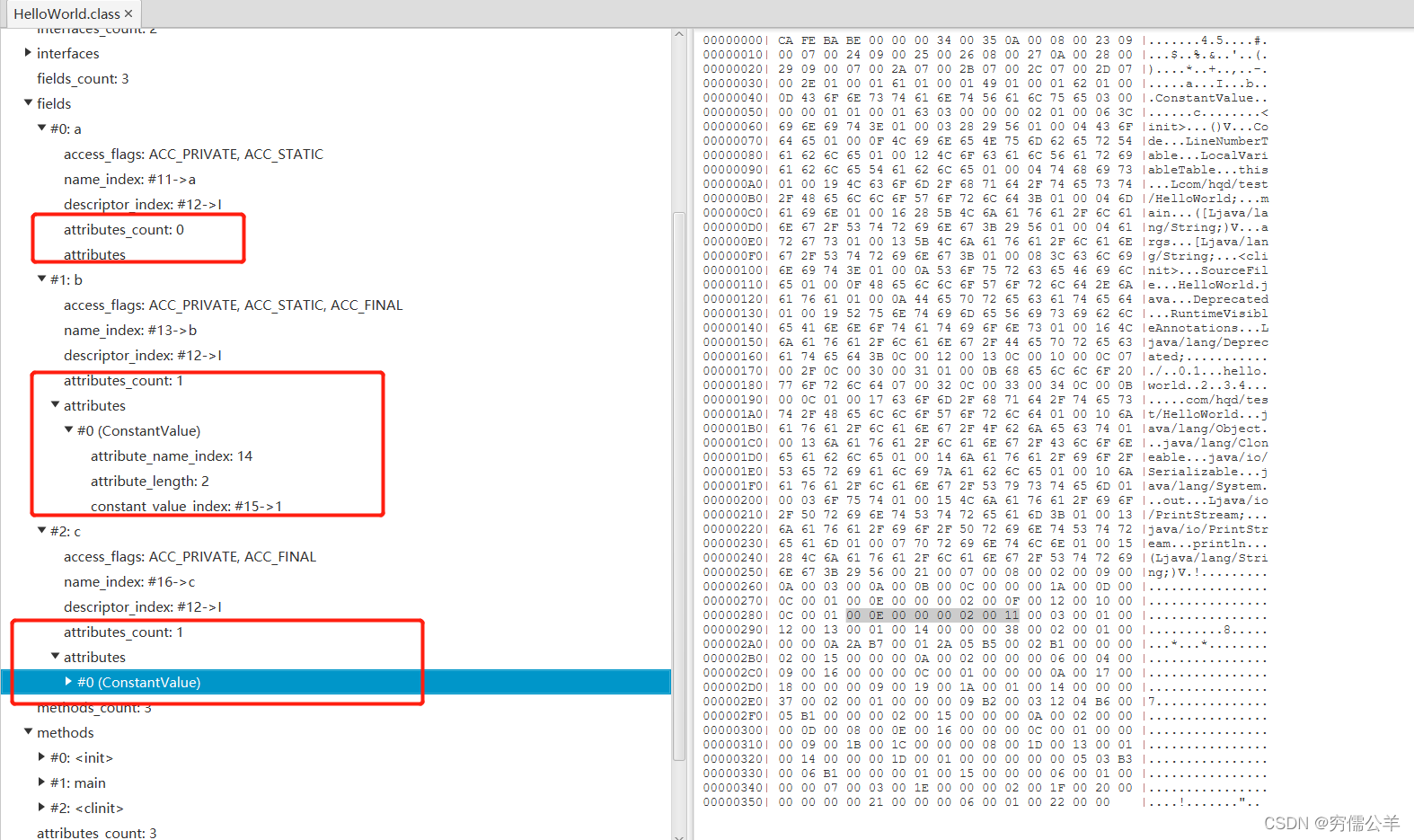This screenshot has height=840, width=1414.
Task: Close the HelloWorld.class tab
Action: coord(128,13)
